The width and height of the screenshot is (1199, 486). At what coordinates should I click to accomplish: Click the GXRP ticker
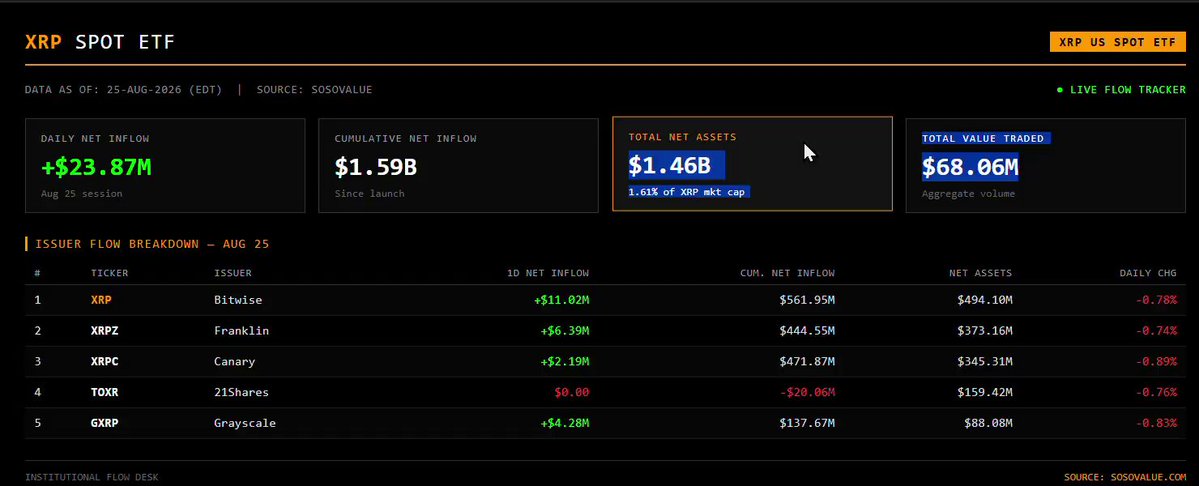pos(105,423)
